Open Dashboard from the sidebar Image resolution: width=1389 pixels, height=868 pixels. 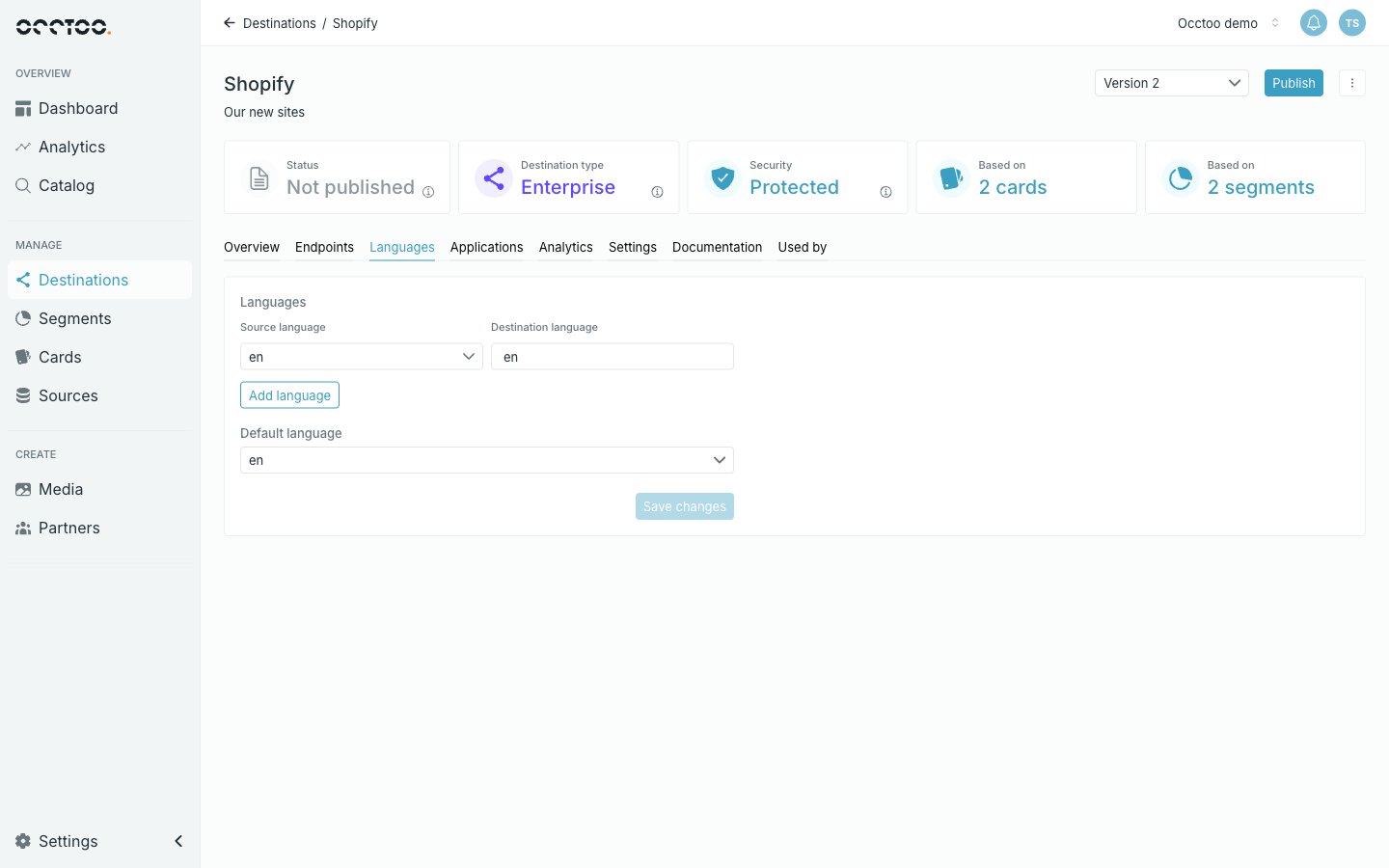click(x=99, y=108)
